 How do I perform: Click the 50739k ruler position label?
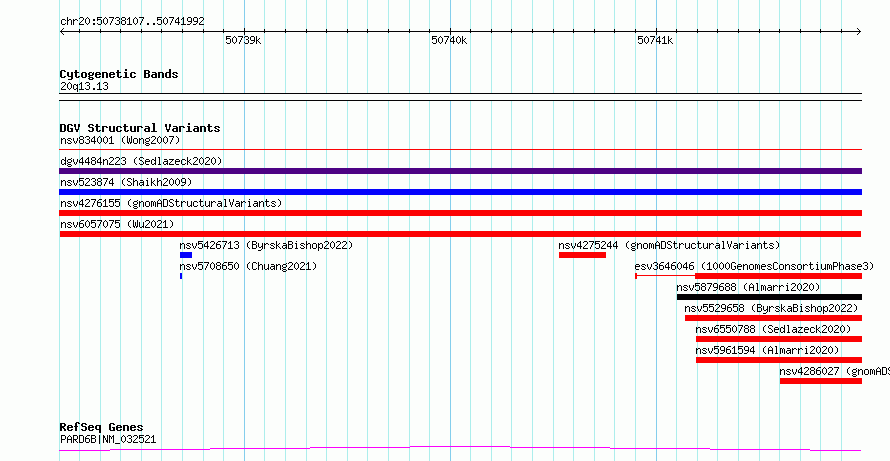[243, 40]
